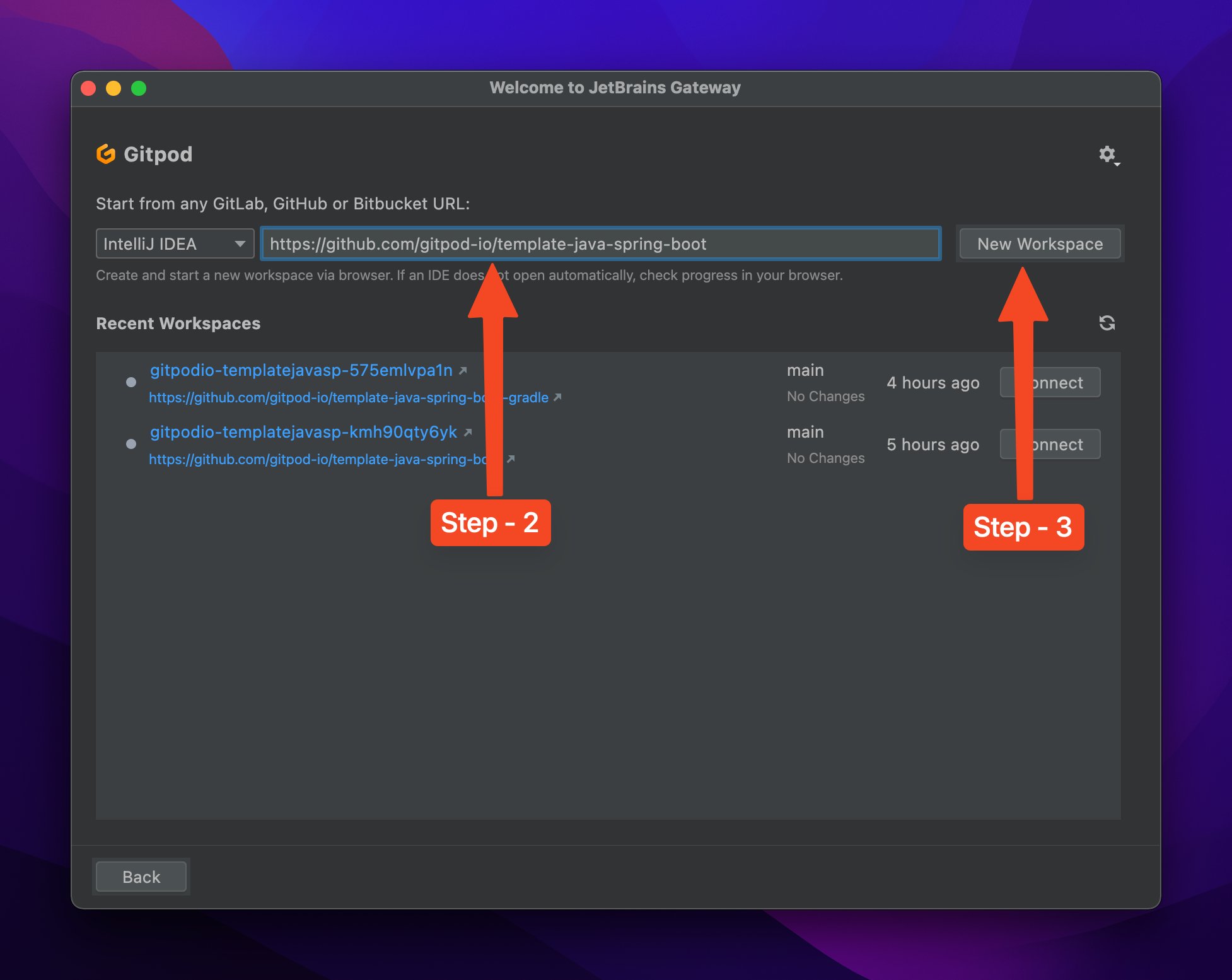The image size is (1232, 980).
Task: Click the Gitpod logo icon
Action: (106, 154)
